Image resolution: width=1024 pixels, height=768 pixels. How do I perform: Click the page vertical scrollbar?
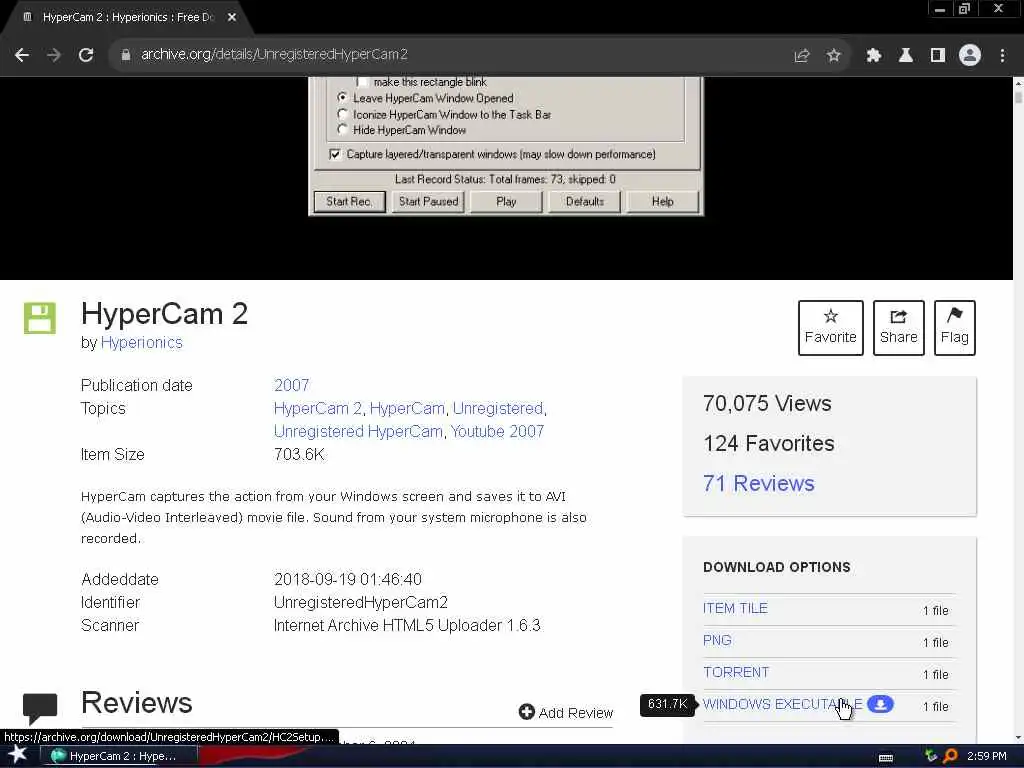[1018, 410]
